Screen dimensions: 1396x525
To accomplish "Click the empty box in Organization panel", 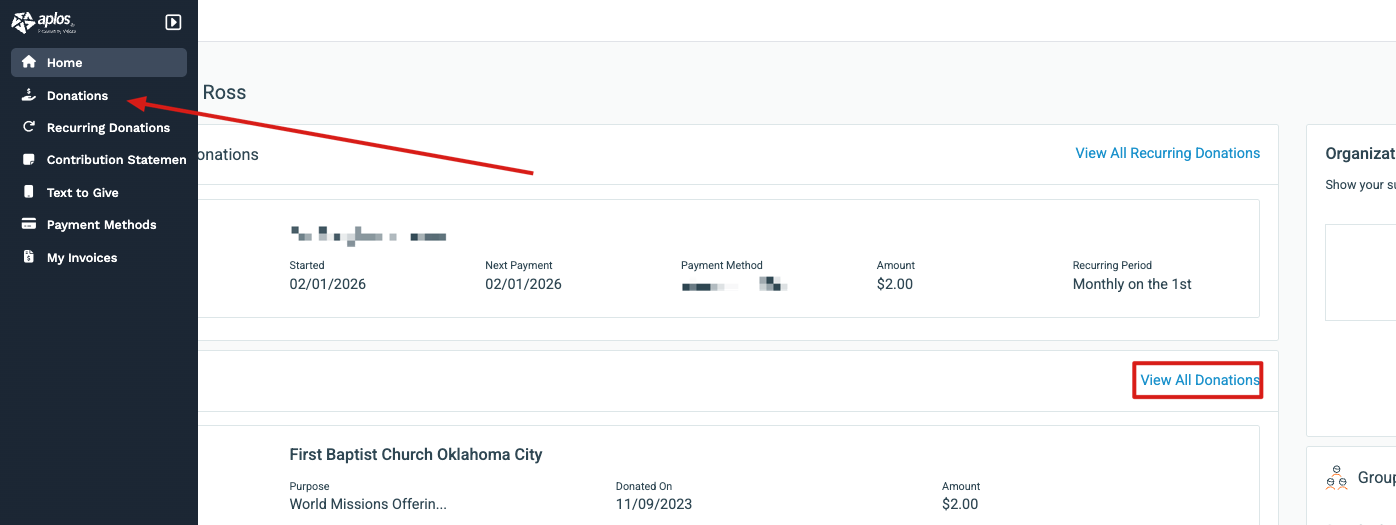I will (x=1360, y=272).
